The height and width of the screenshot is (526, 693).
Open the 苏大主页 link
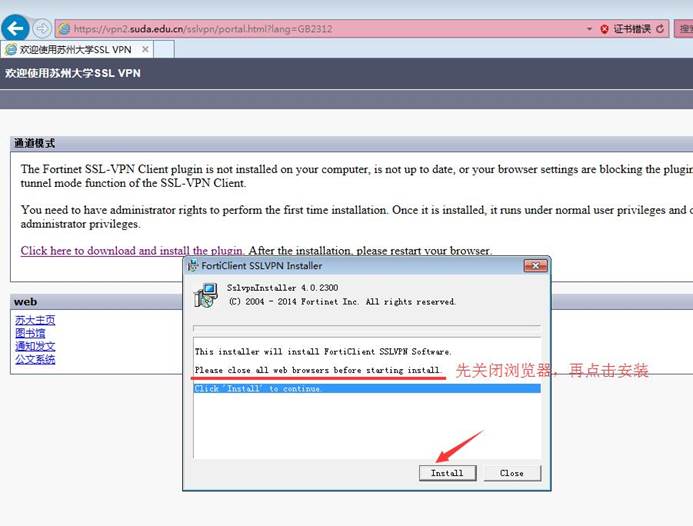click(35, 320)
